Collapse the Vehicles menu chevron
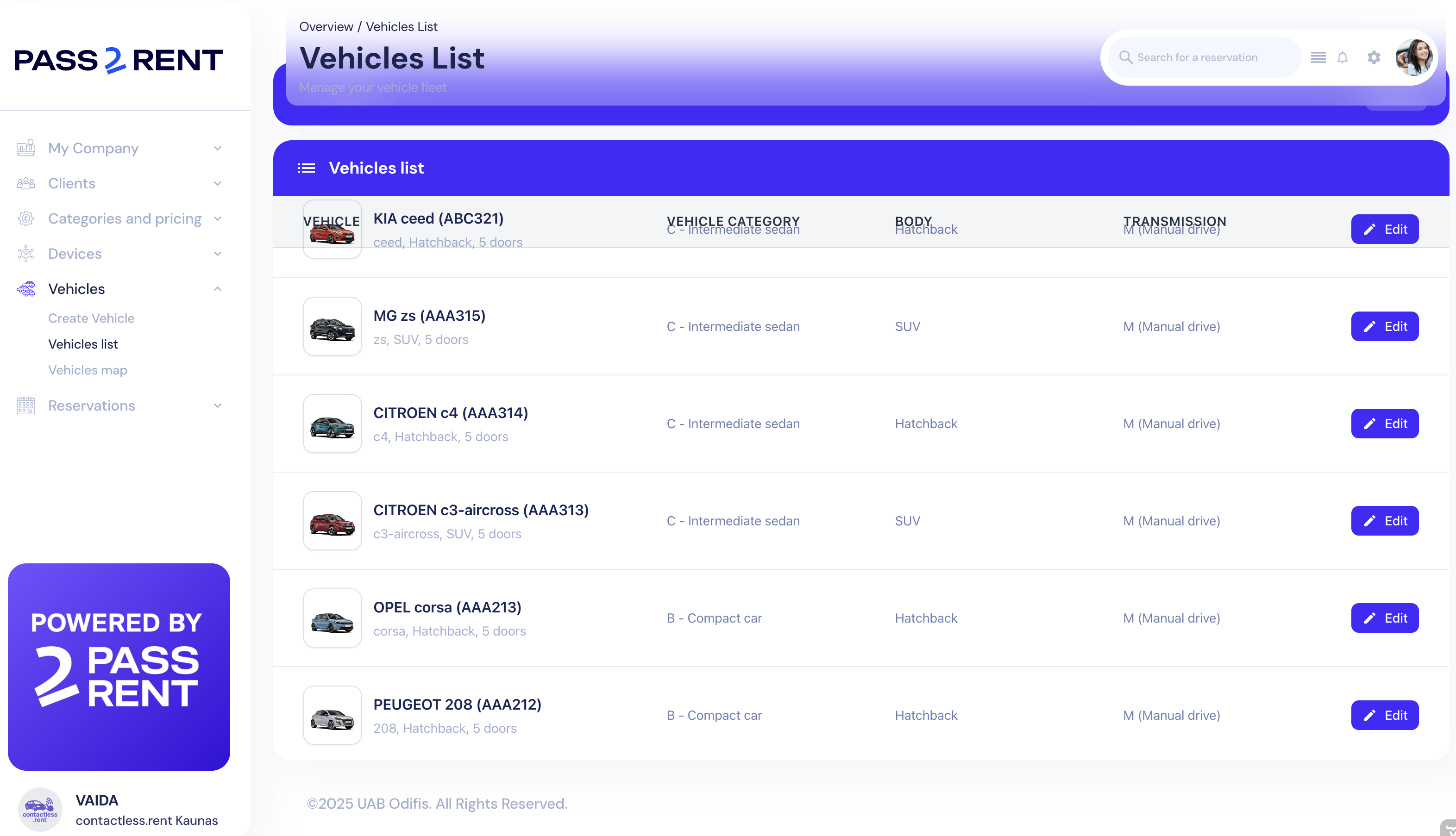The width and height of the screenshot is (1456, 836). (218, 289)
